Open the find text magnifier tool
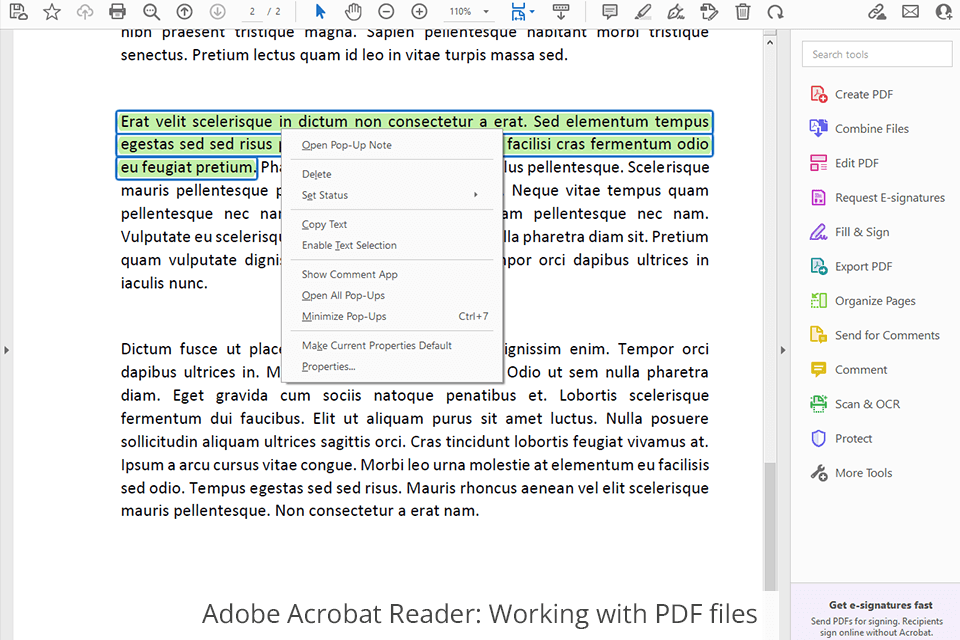 (x=151, y=12)
